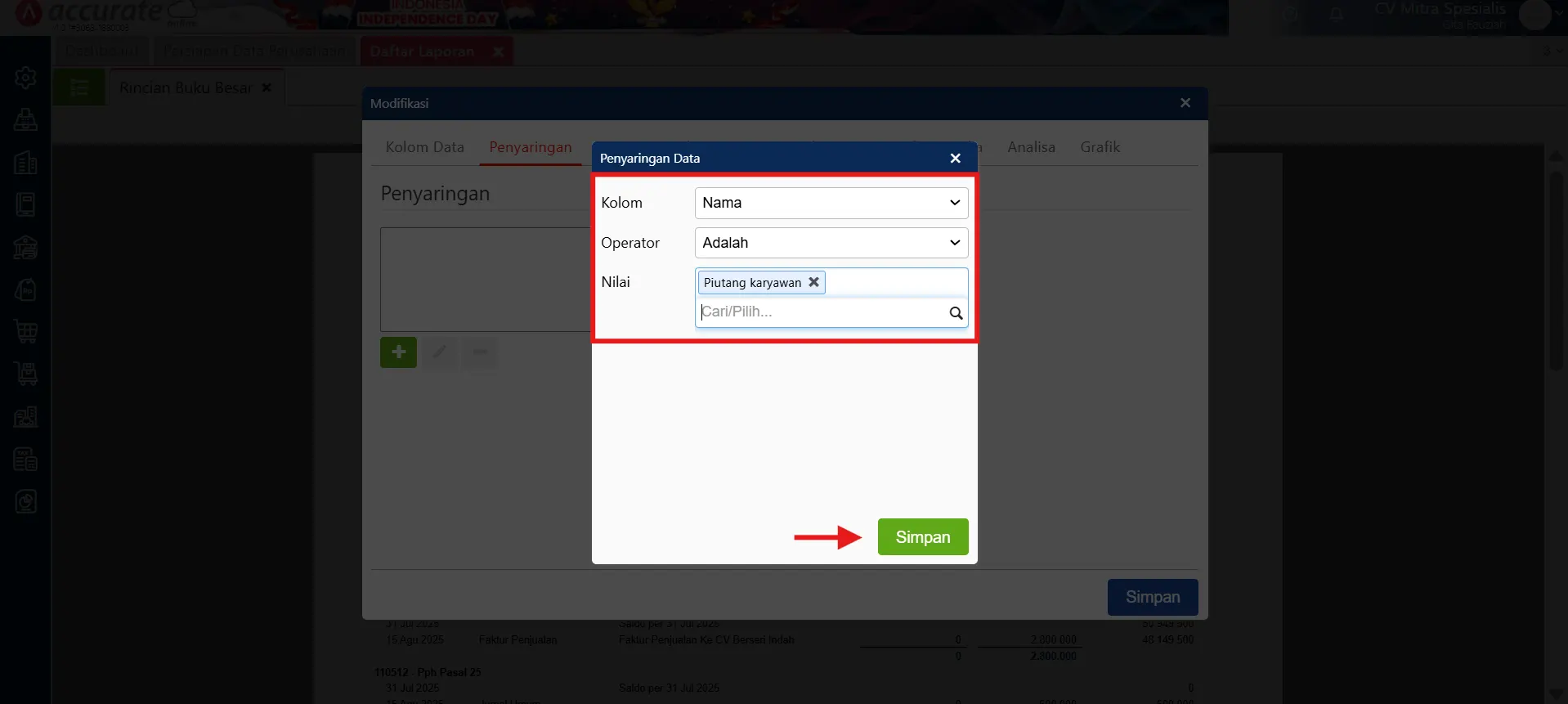Close the Penyaringan Data dialog
This screenshot has height=704, width=1568.
955,159
